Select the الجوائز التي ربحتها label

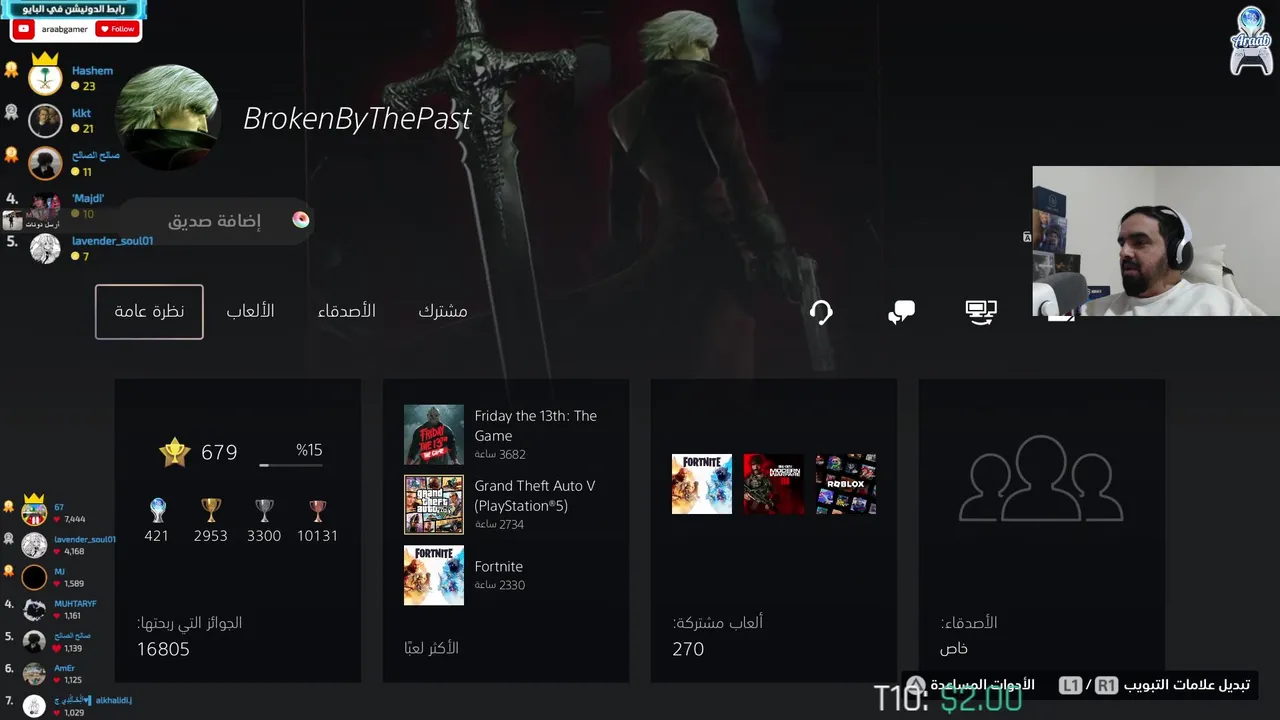[190, 623]
